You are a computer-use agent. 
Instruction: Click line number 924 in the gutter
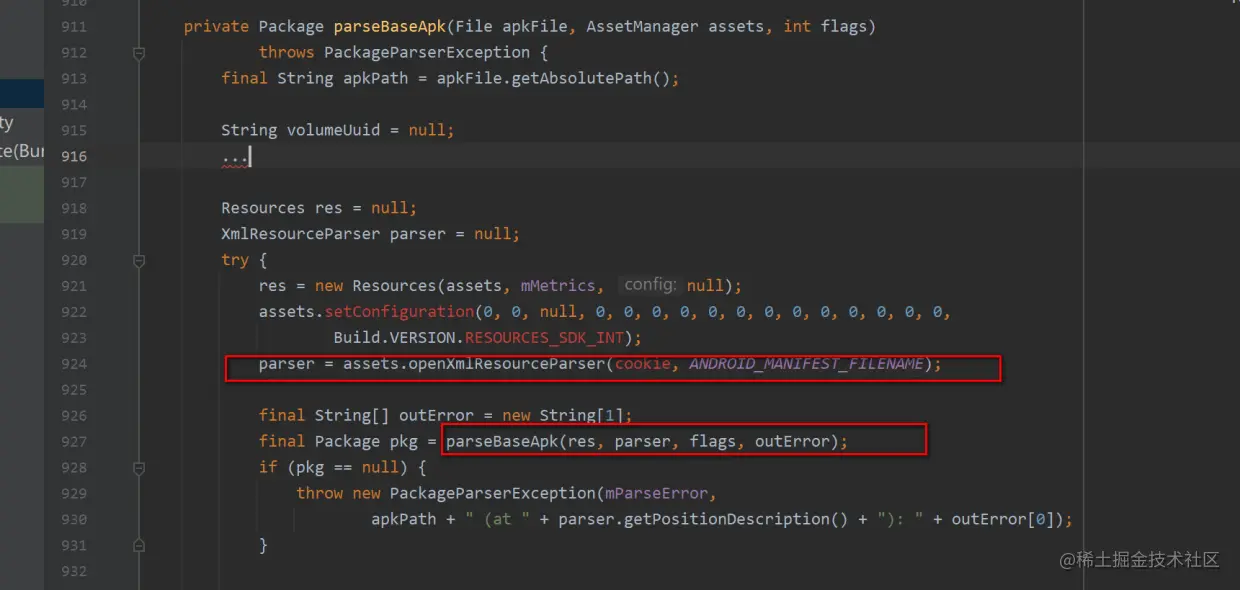73,364
